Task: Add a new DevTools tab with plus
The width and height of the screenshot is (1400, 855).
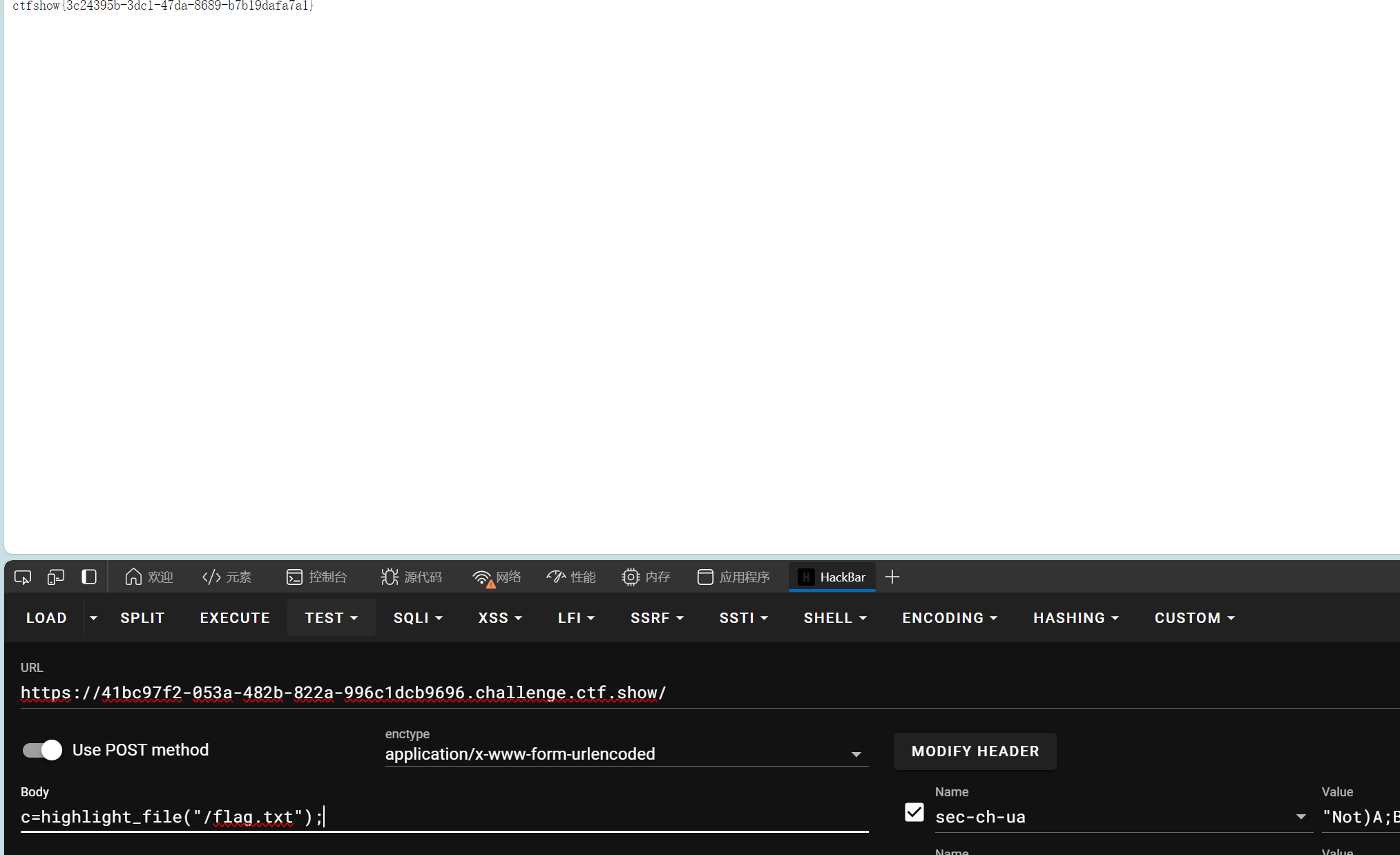Action: (x=892, y=577)
